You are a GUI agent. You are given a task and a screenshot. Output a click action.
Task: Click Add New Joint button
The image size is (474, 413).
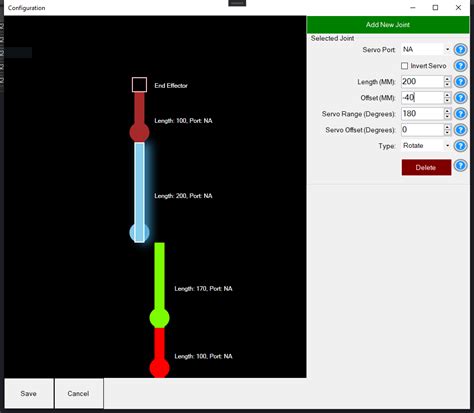click(x=388, y=25)
